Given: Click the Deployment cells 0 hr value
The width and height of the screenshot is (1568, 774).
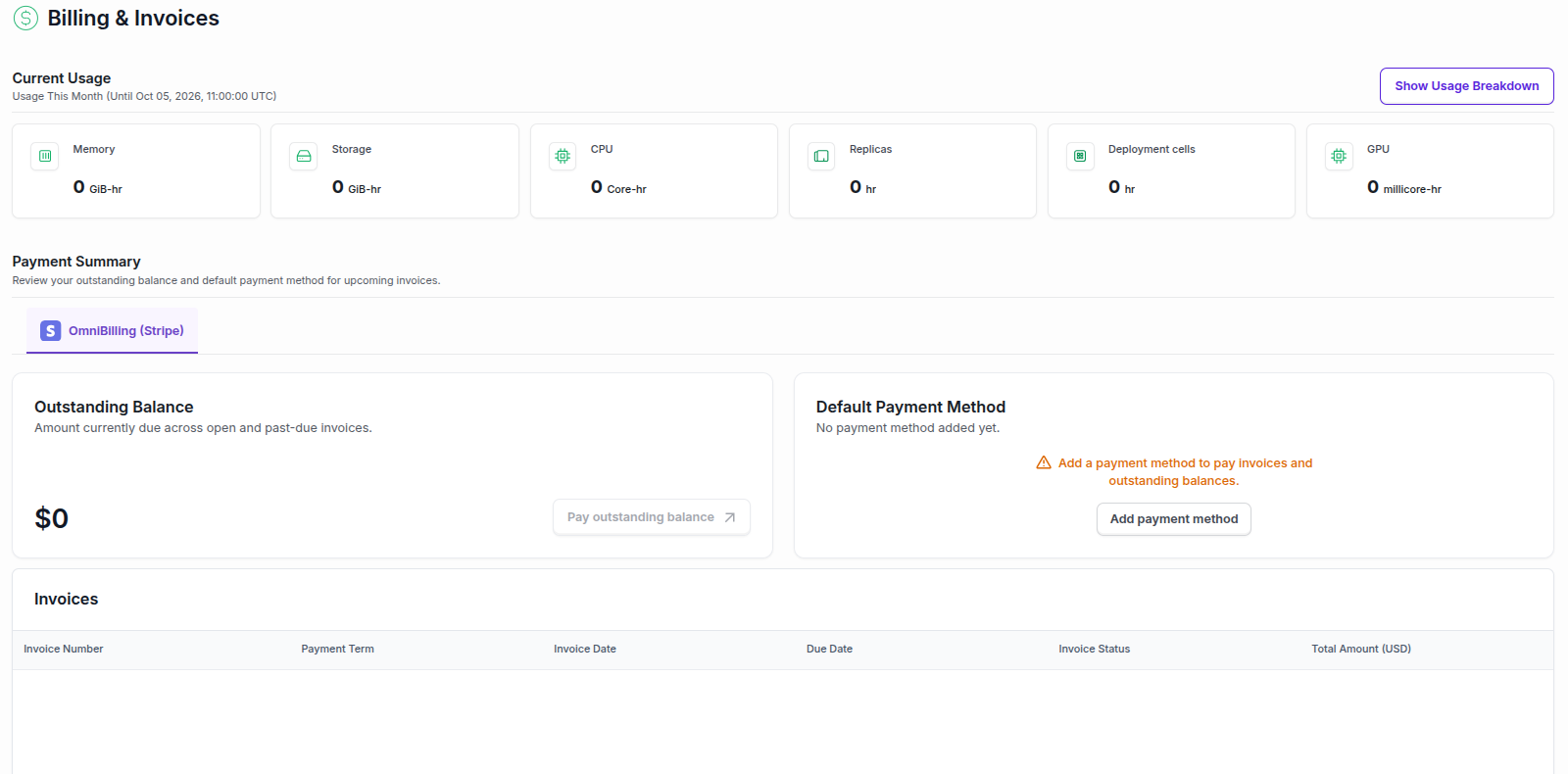Looking at the screenshot, I should 1122,187.
